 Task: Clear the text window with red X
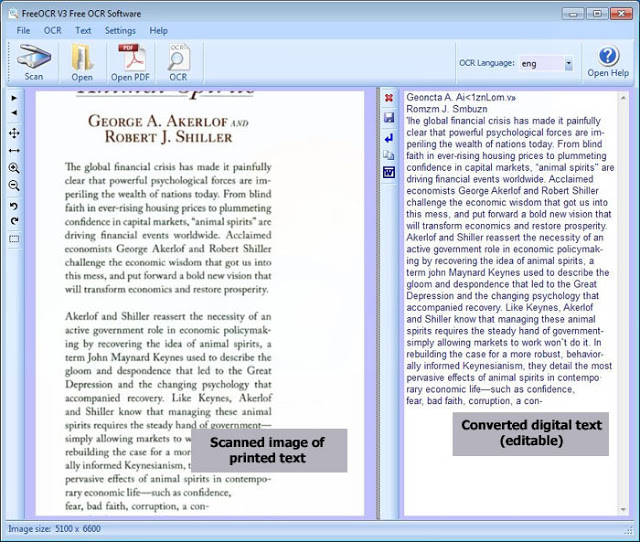point(389,98)
